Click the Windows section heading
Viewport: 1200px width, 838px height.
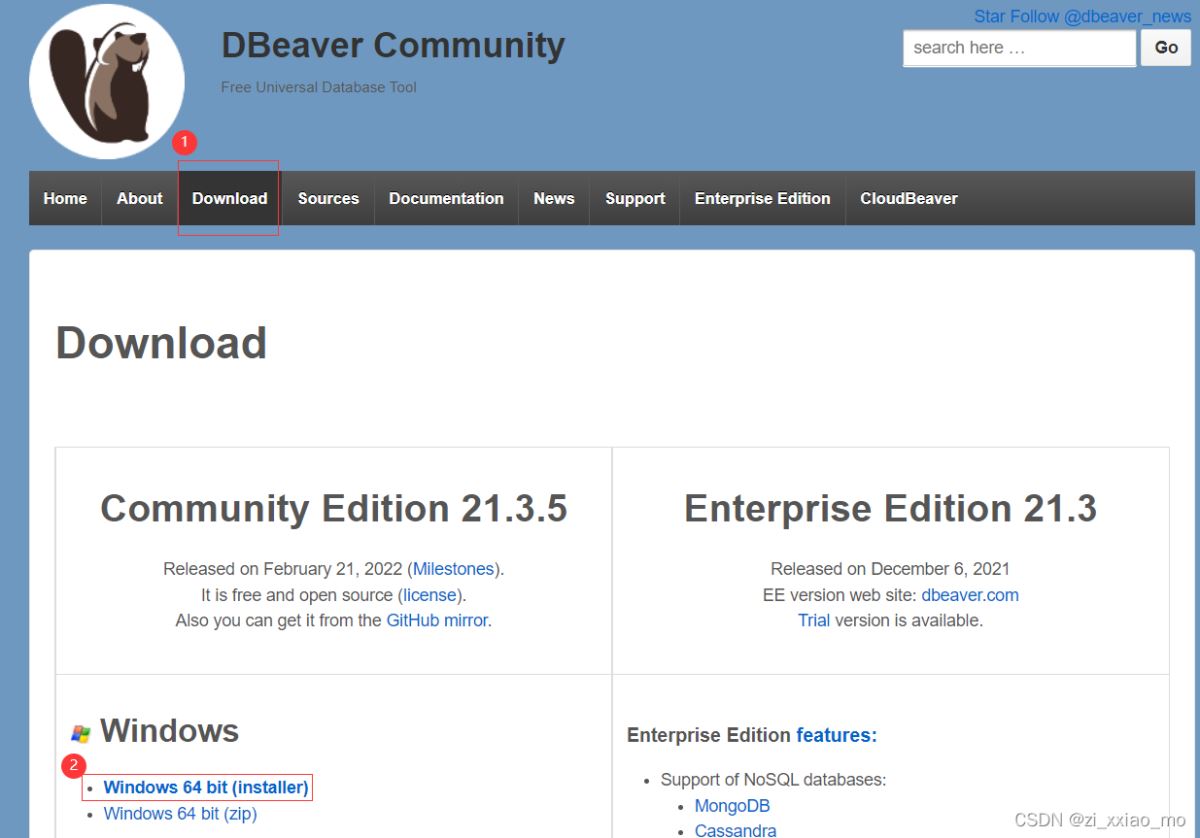(x=169, y=731)
